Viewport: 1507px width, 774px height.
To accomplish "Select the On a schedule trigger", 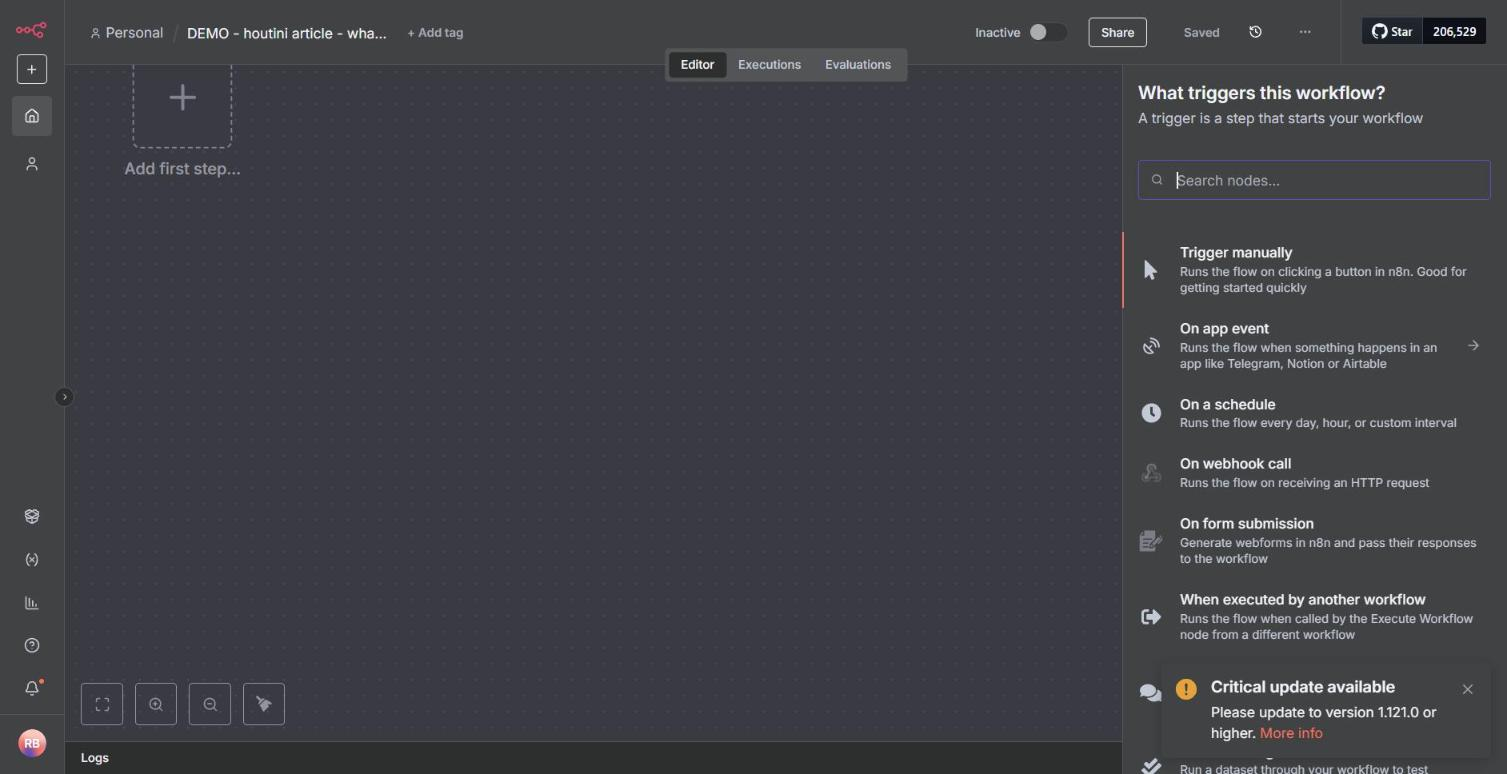I will pyautogui.click(x=1314, y=413).
